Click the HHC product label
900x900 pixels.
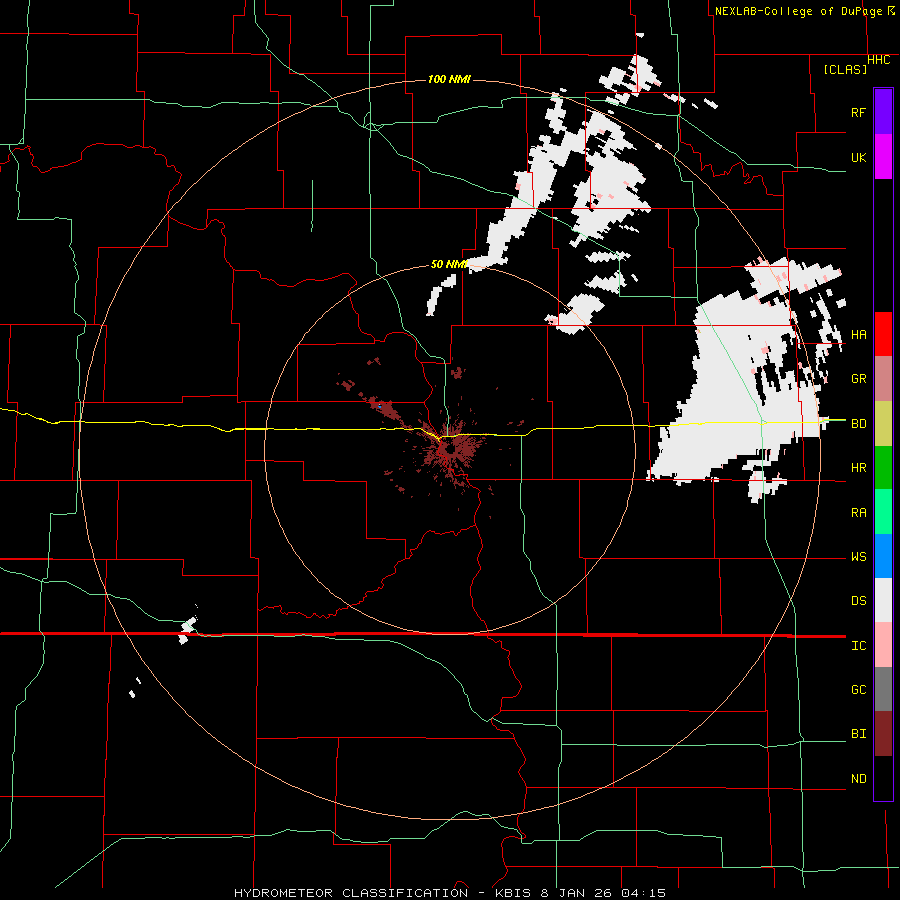[878, 60]
